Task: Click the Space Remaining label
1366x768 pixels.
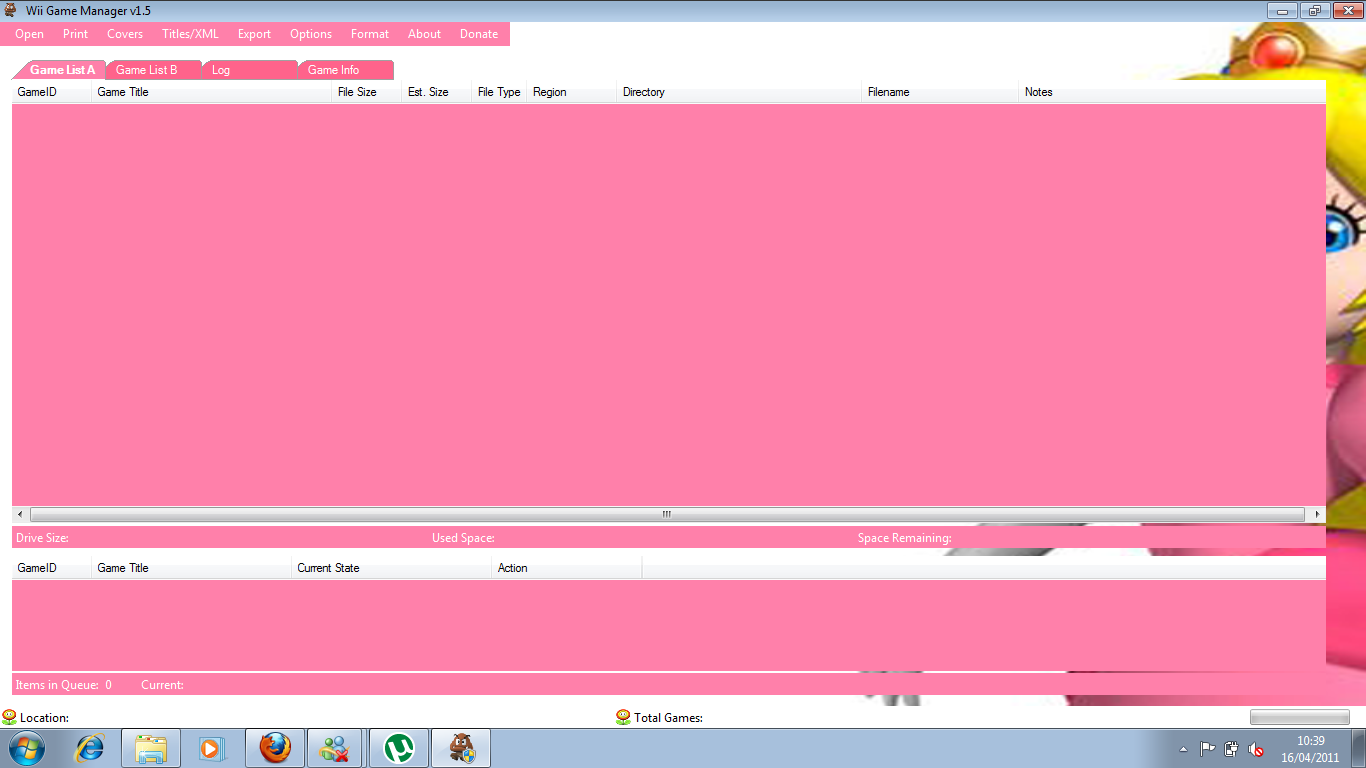Action: tap(904, 538)
